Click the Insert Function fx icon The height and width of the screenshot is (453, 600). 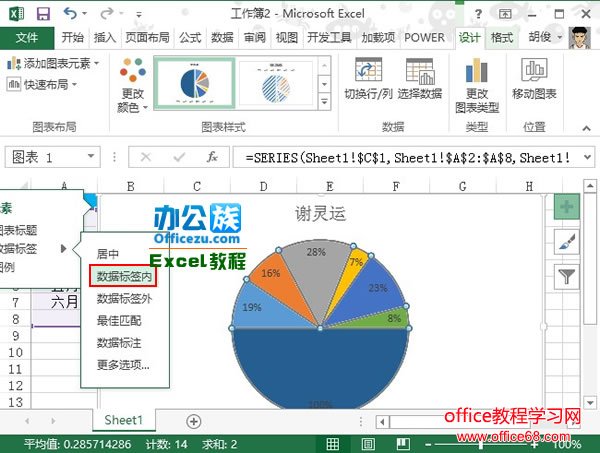(x=212, y=157)
